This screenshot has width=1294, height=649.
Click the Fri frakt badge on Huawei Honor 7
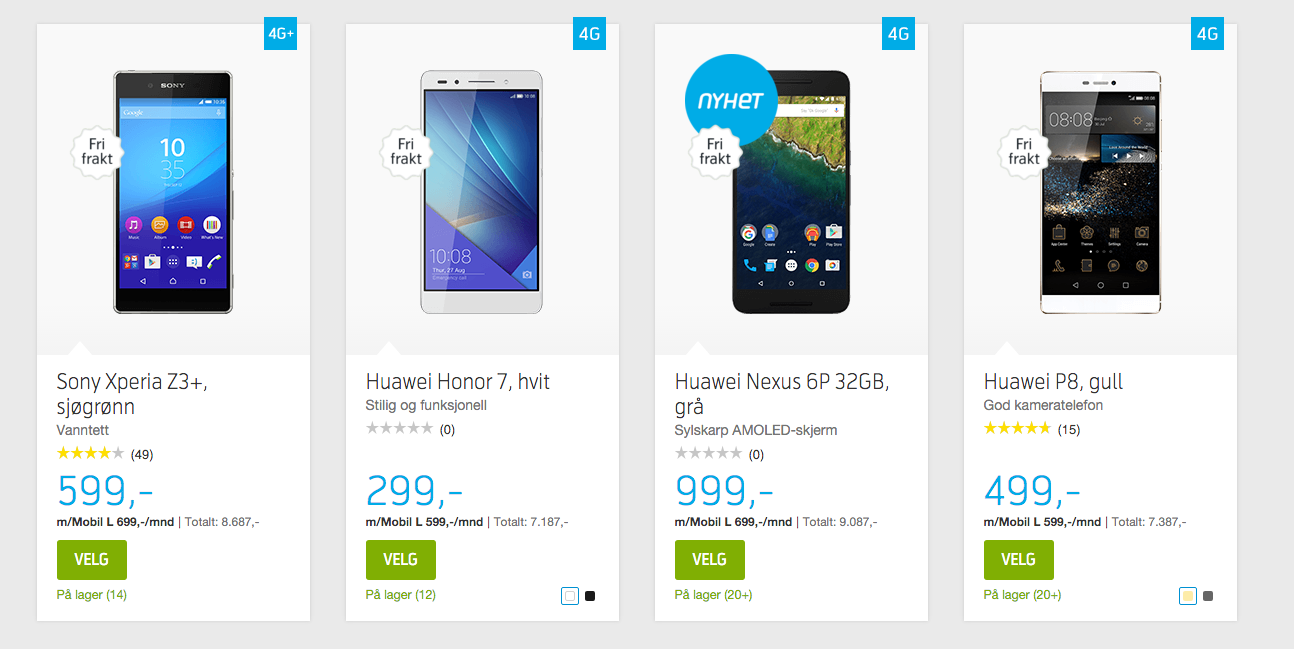point(406,152)
